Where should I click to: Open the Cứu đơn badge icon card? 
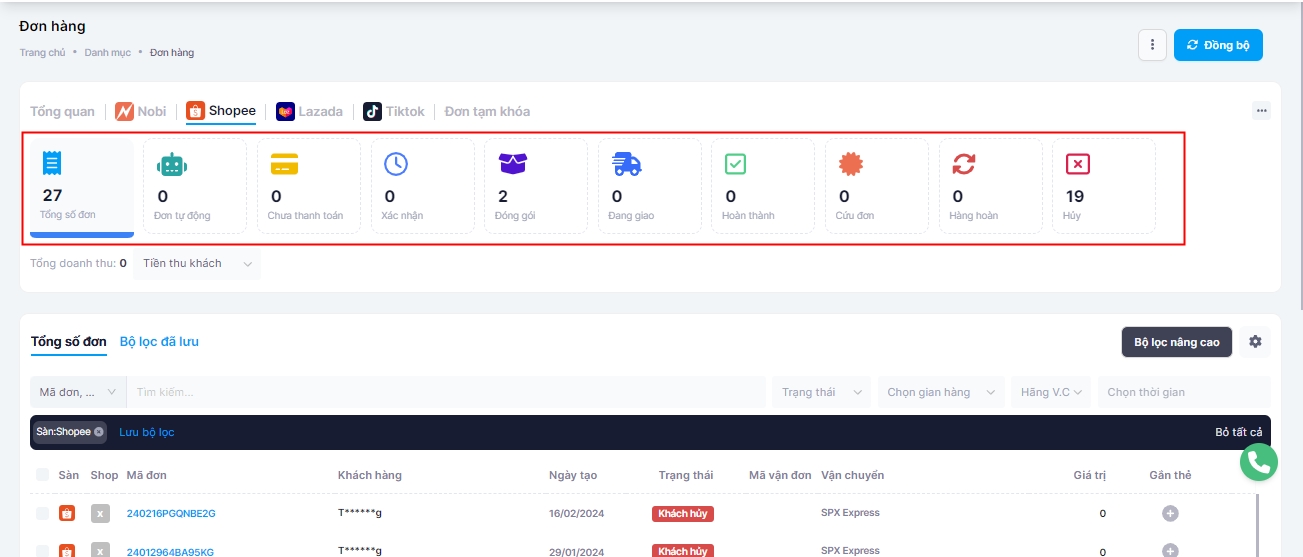click(x=877, y=187)
